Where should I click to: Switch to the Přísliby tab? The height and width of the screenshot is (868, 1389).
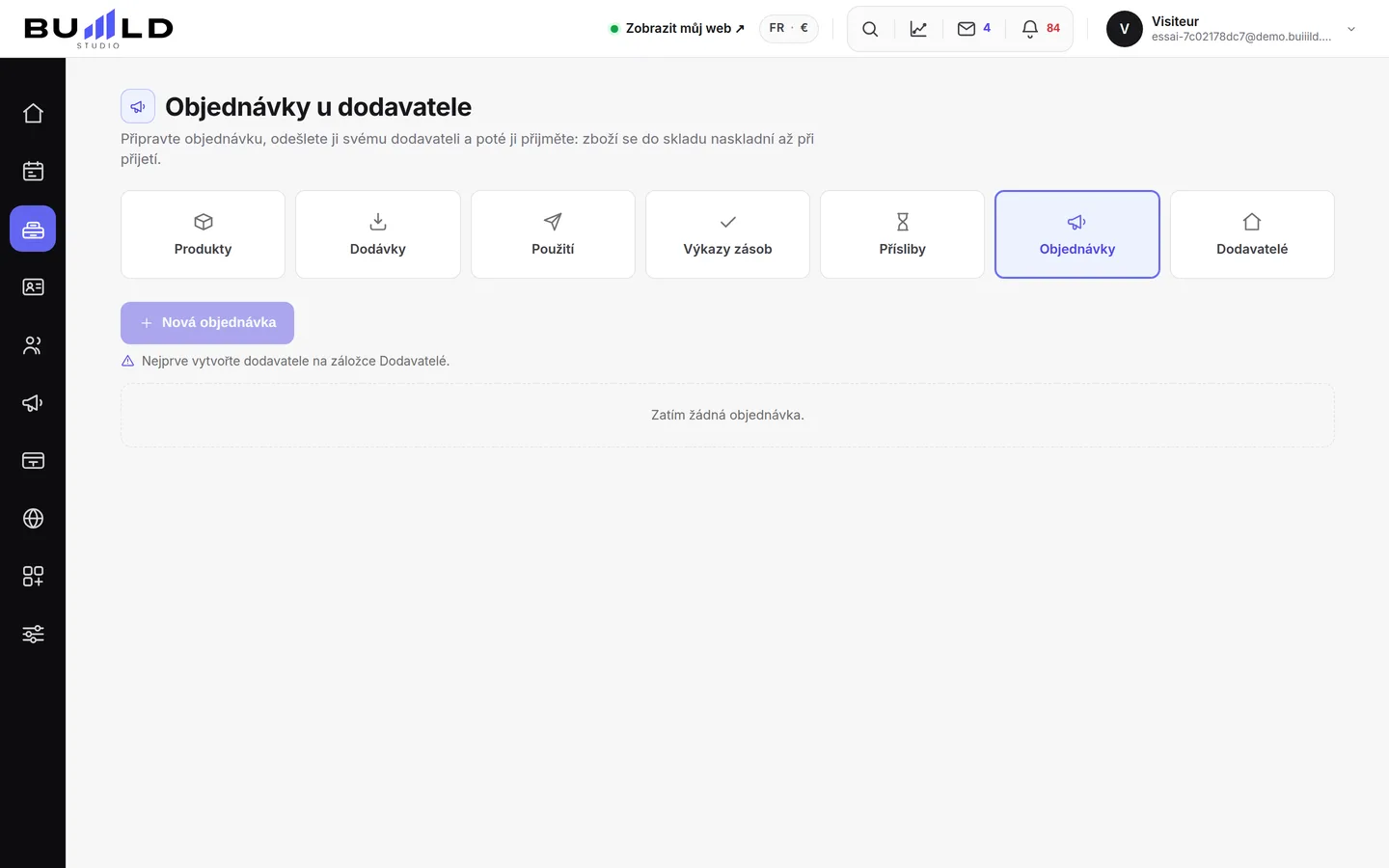point(903,234)
